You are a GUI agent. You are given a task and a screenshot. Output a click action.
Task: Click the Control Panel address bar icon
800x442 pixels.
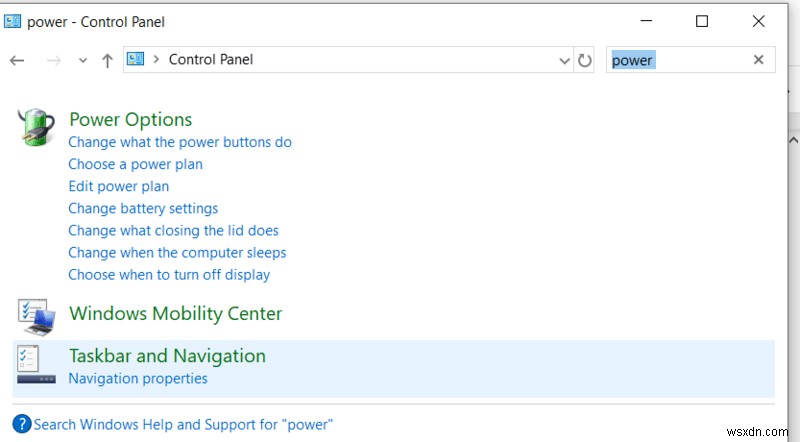(x=135, y=59)
